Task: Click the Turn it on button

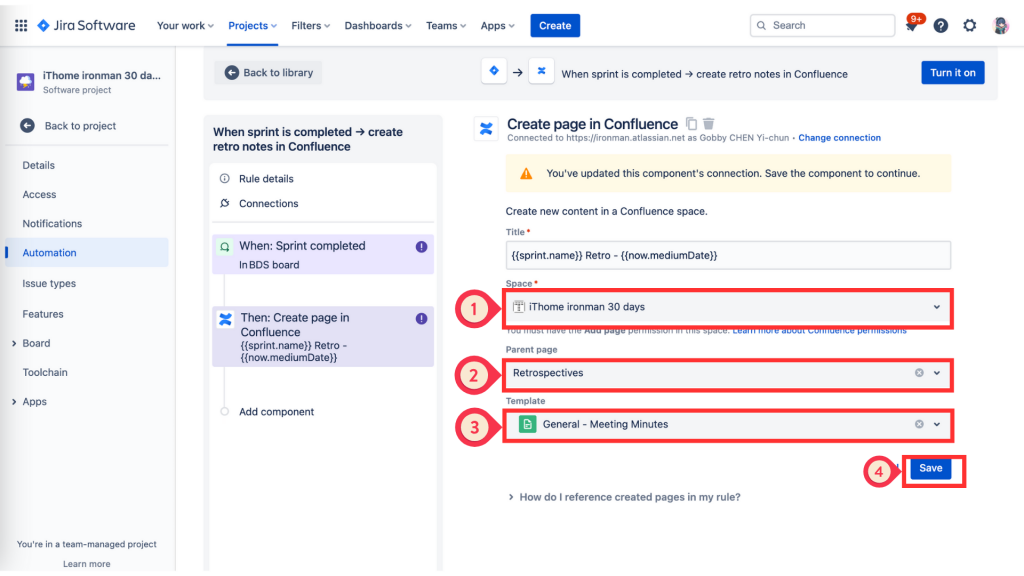Action: tap(953, 72)
